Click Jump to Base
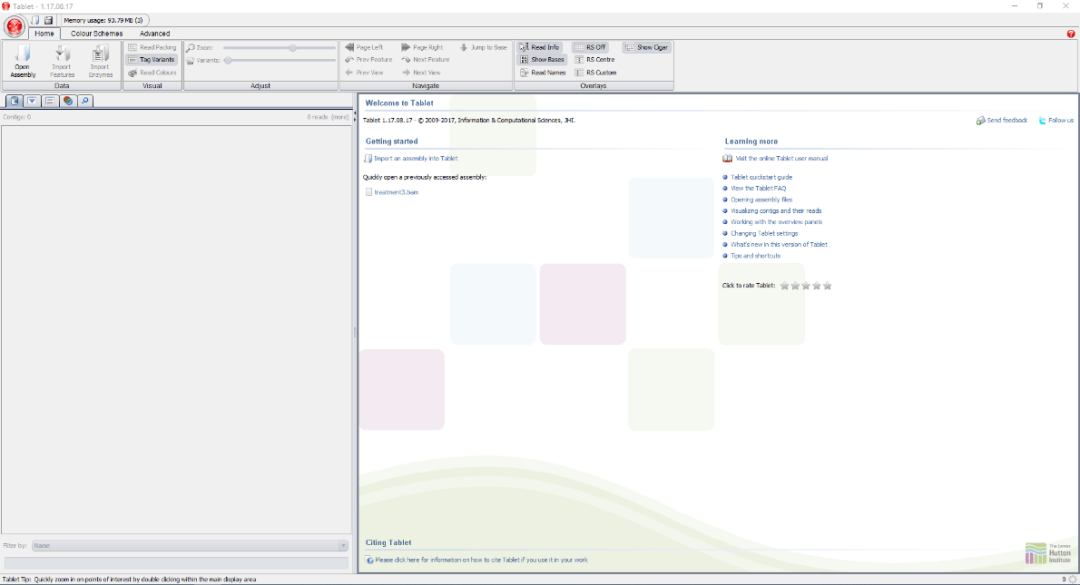1080x585 pixels. [484, 48]
